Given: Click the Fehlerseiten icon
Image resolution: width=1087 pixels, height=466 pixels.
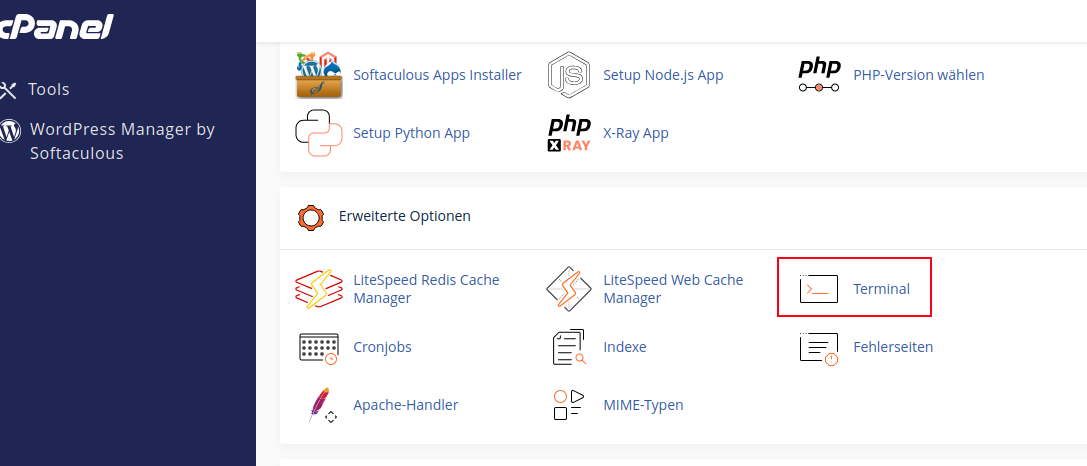Looking at the screenshot, I should pyautogui.click(x=819, y=347).
